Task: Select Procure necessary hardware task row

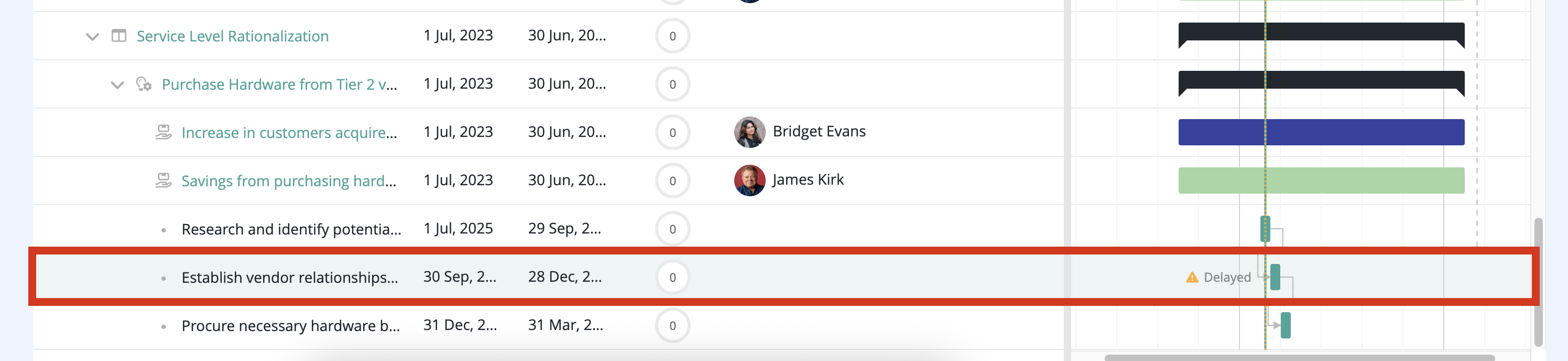Action: pos(549,326)
